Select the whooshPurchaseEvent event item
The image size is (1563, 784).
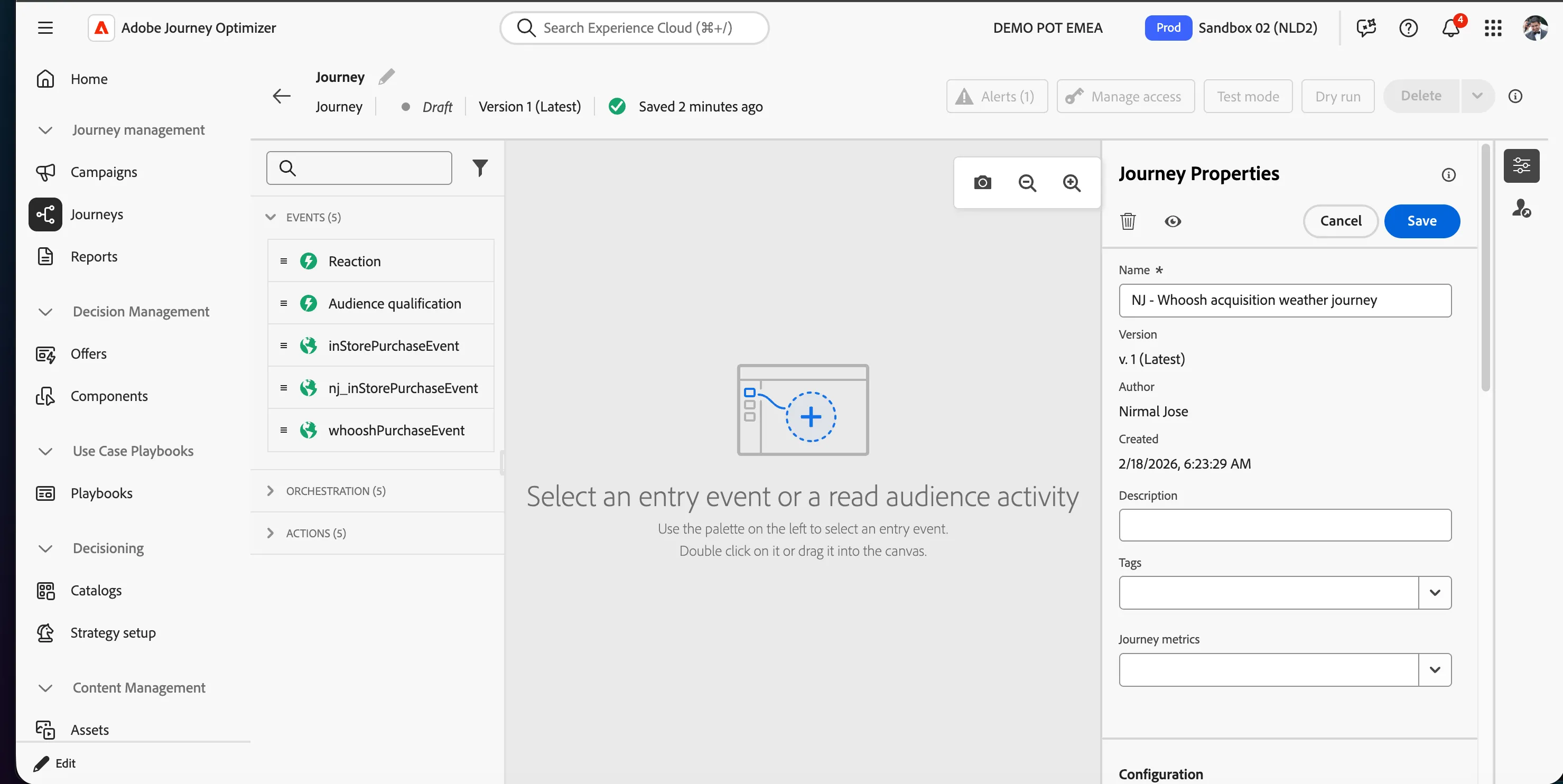[380, 430]
